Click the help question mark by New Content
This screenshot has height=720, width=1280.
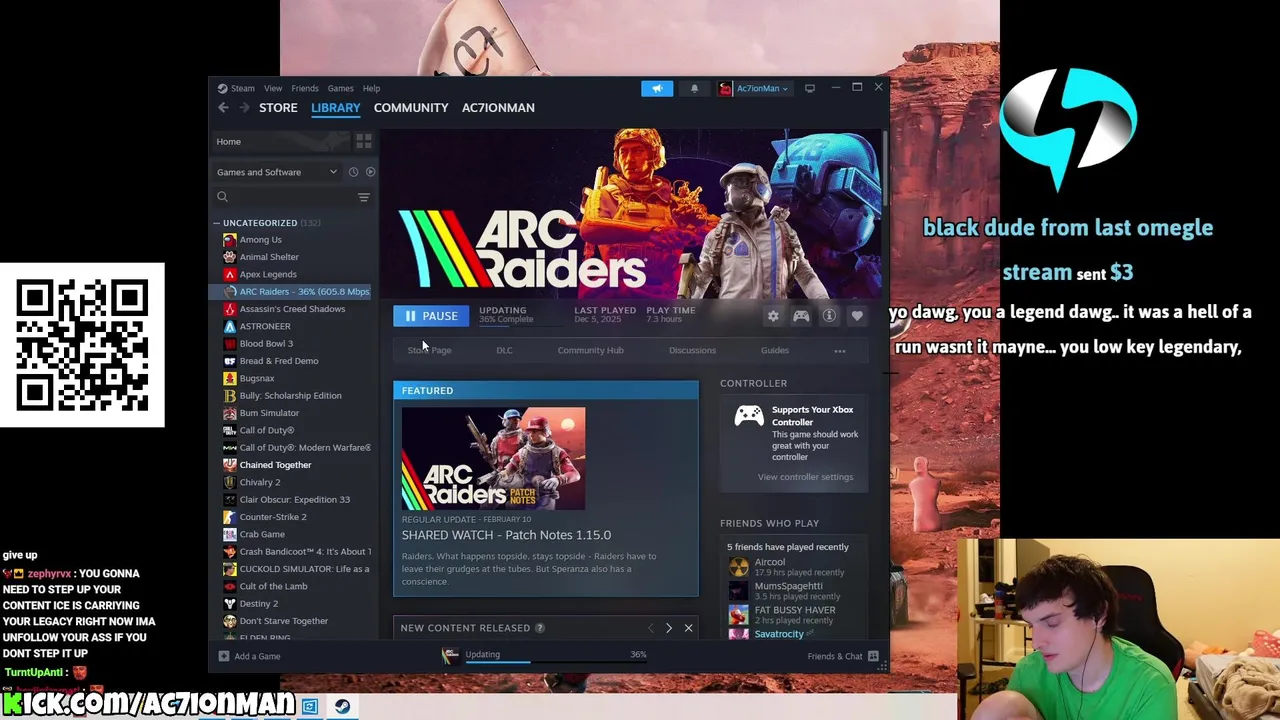[x=540, y=628]
